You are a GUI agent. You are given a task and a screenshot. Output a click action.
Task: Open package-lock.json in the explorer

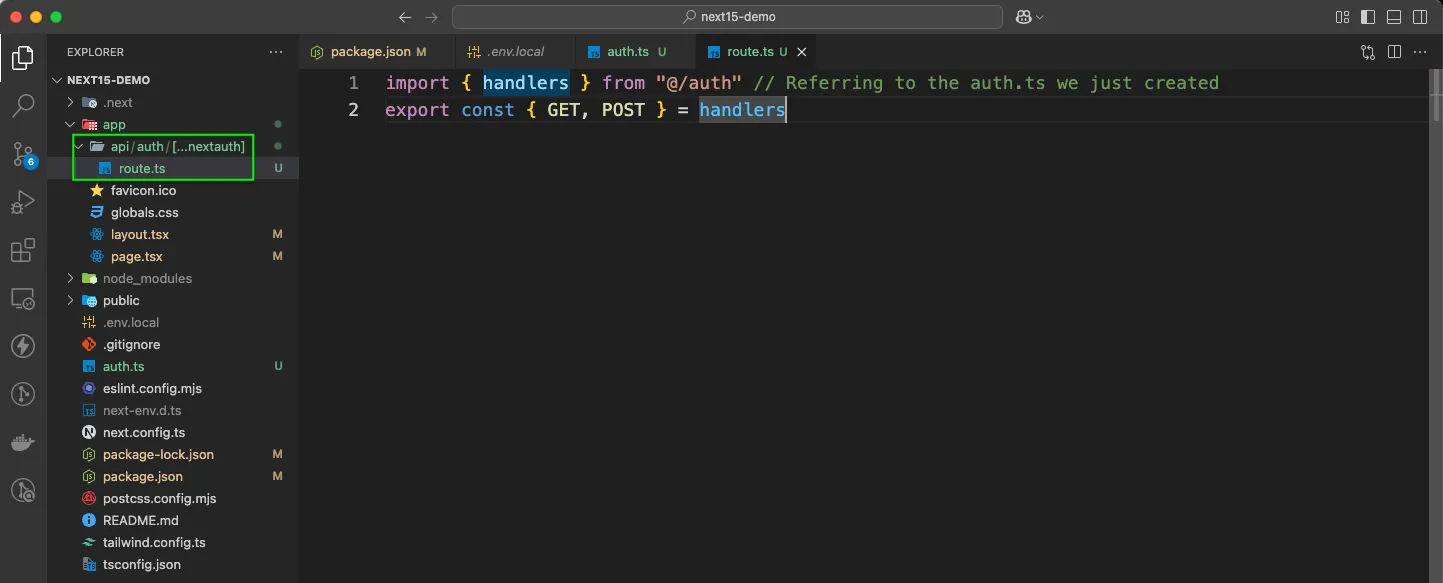click(x=158, y=454)
